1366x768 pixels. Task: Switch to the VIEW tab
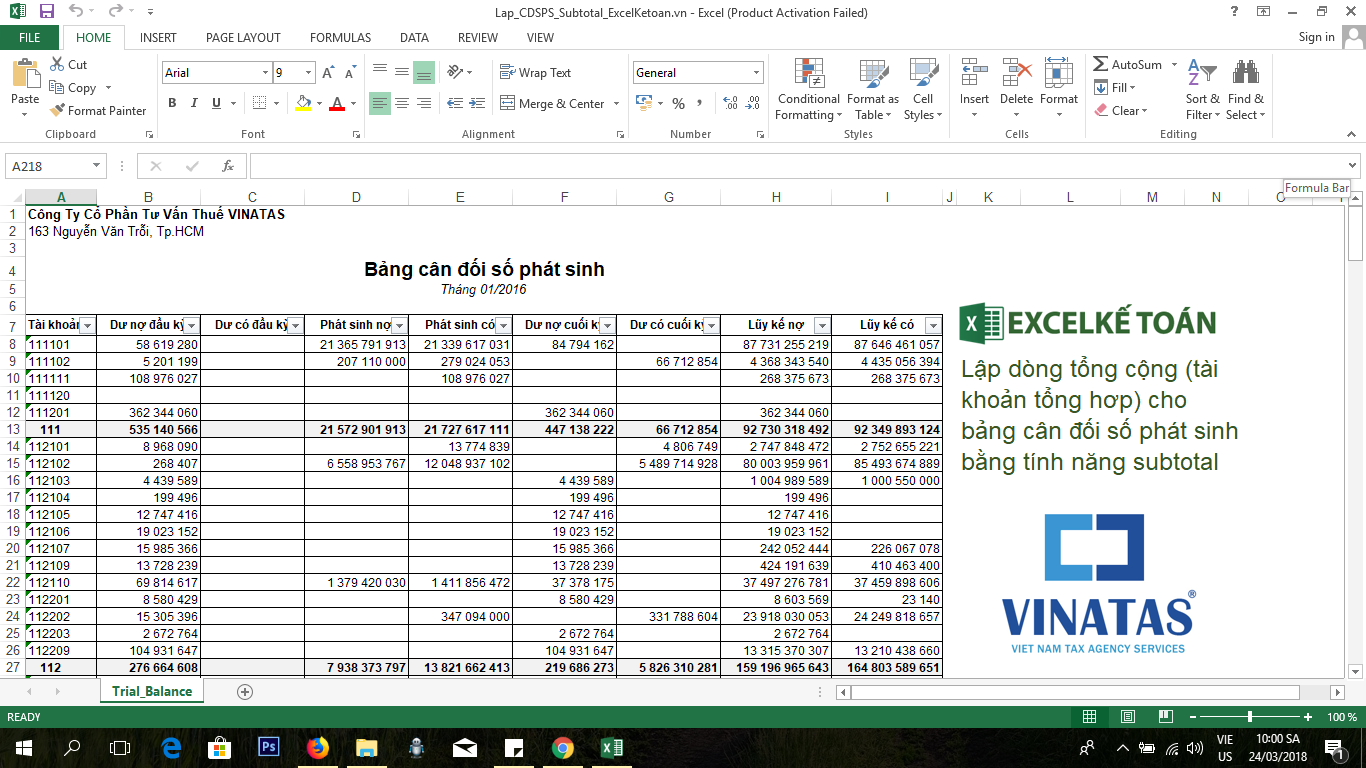coord(540,37)
